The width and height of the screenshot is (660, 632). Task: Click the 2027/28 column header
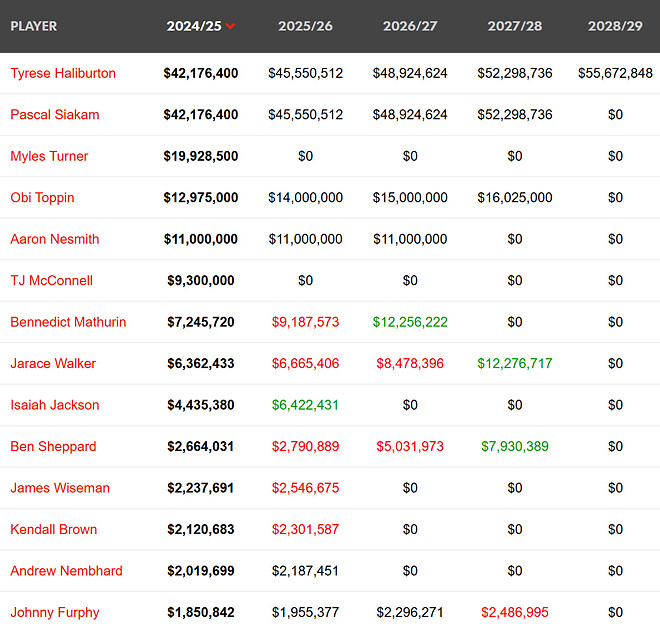coord(515,26)
